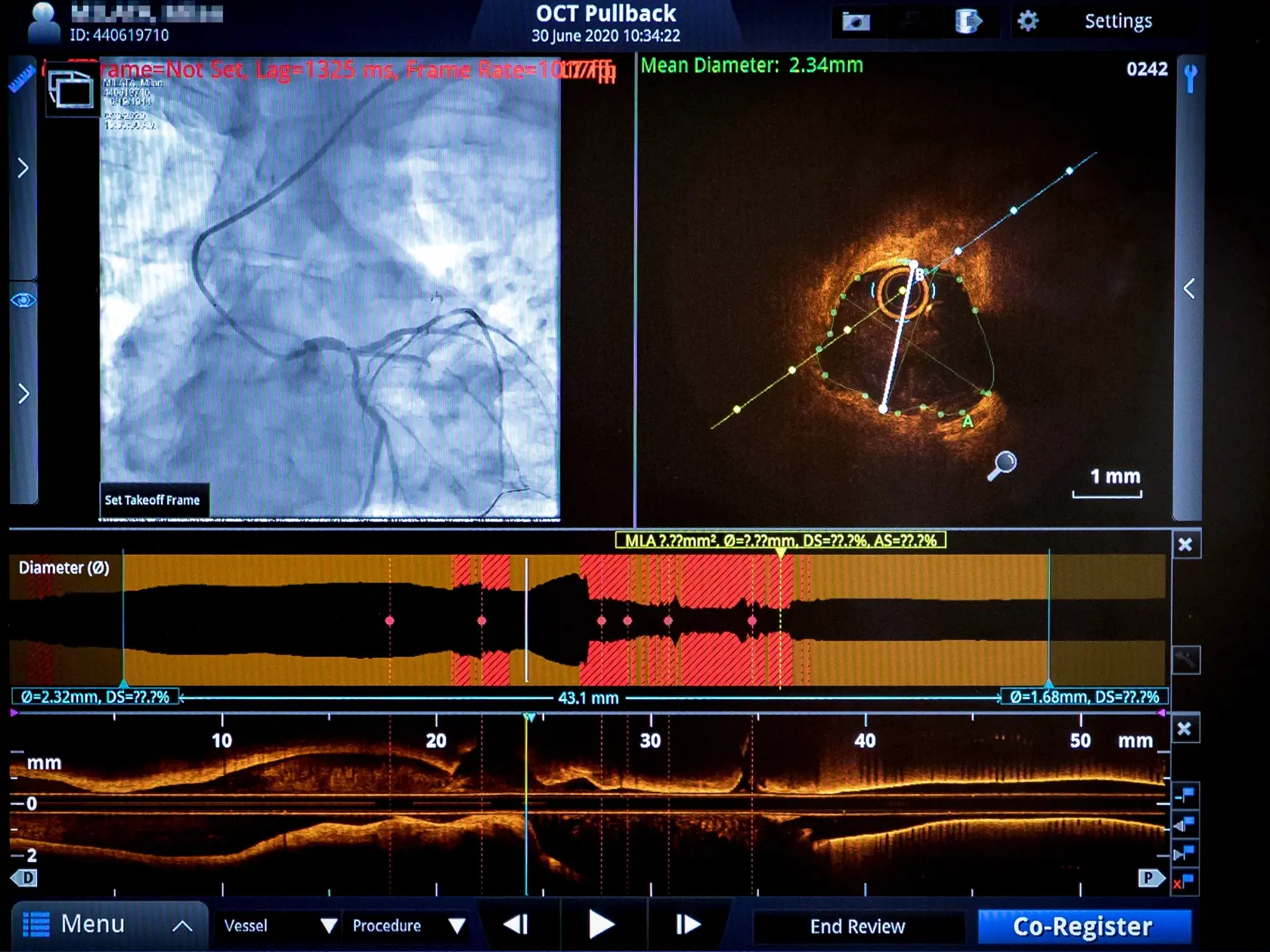
Task: Click the 43.1 mm length label
Action: tap(588, 698)
